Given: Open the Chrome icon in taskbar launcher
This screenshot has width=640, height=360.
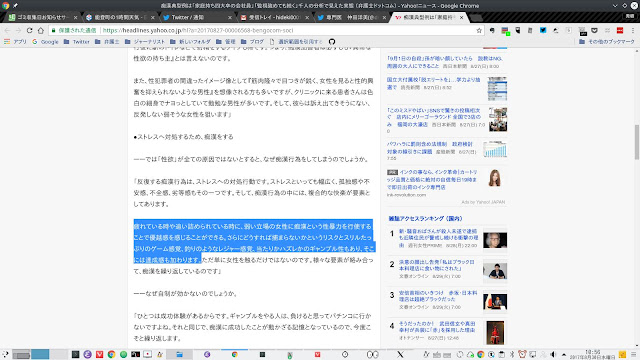Looking at the screenshot, I should pos(111,354).
